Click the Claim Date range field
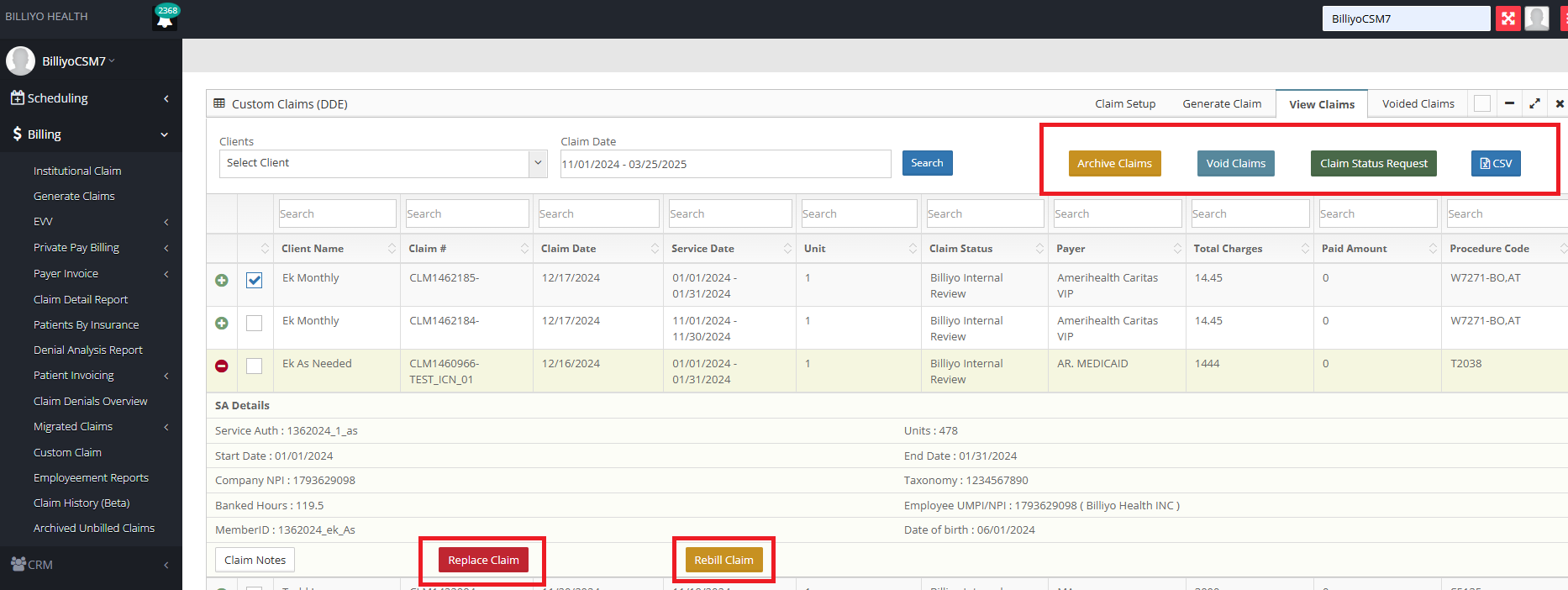The image size is (1568, 590). [x=726, y=164]
